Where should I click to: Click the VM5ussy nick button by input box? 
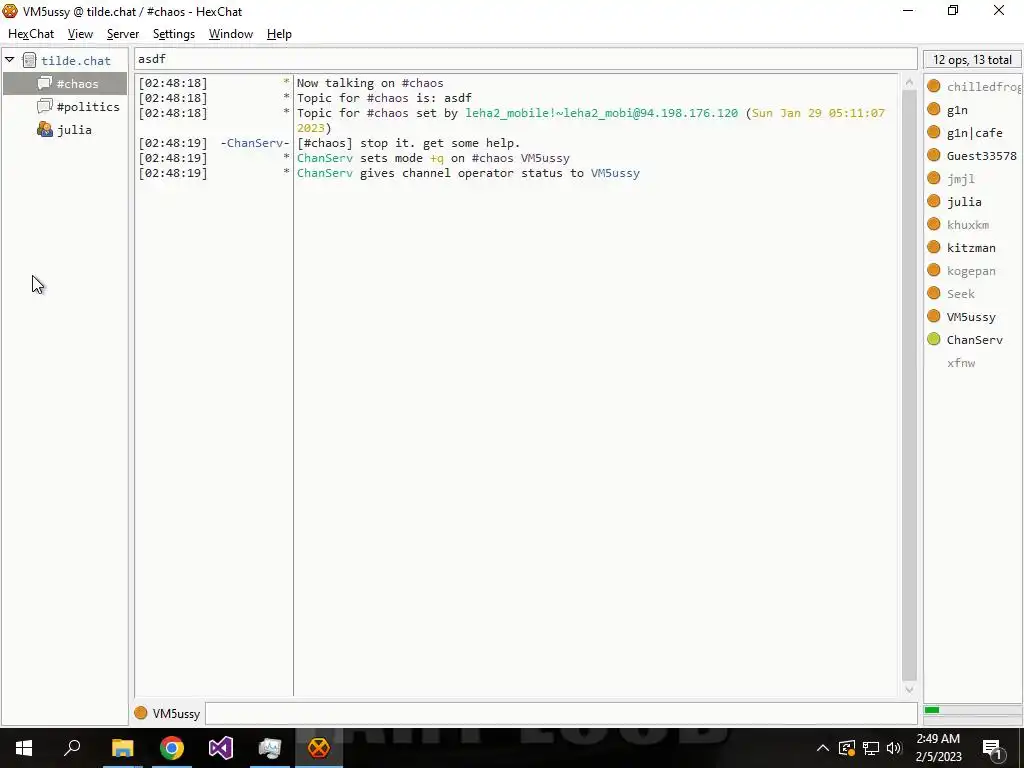click(x=176, y=713)
